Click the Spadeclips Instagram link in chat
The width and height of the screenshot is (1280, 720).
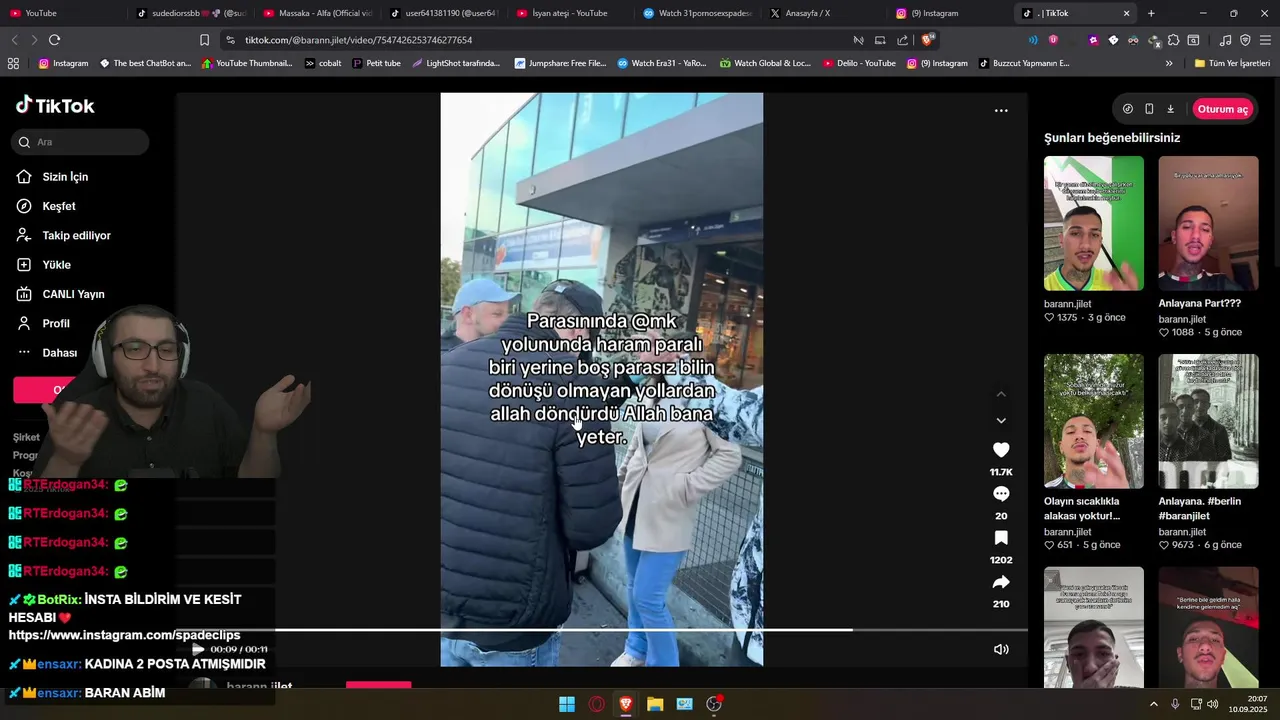(x=124, y=635)
